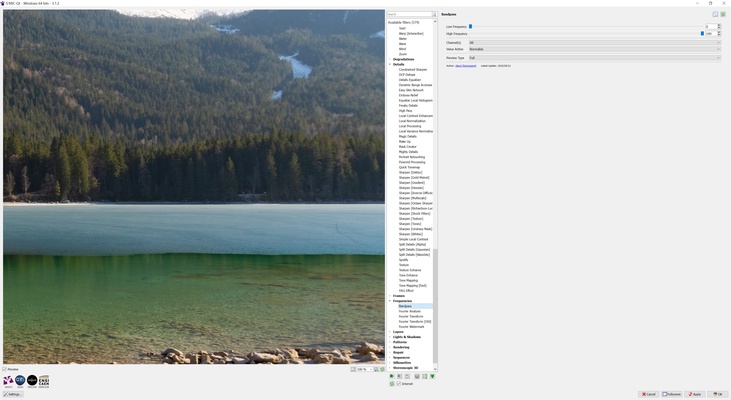Expand the Frames filter category
The image size is (731, 400).
390,296
